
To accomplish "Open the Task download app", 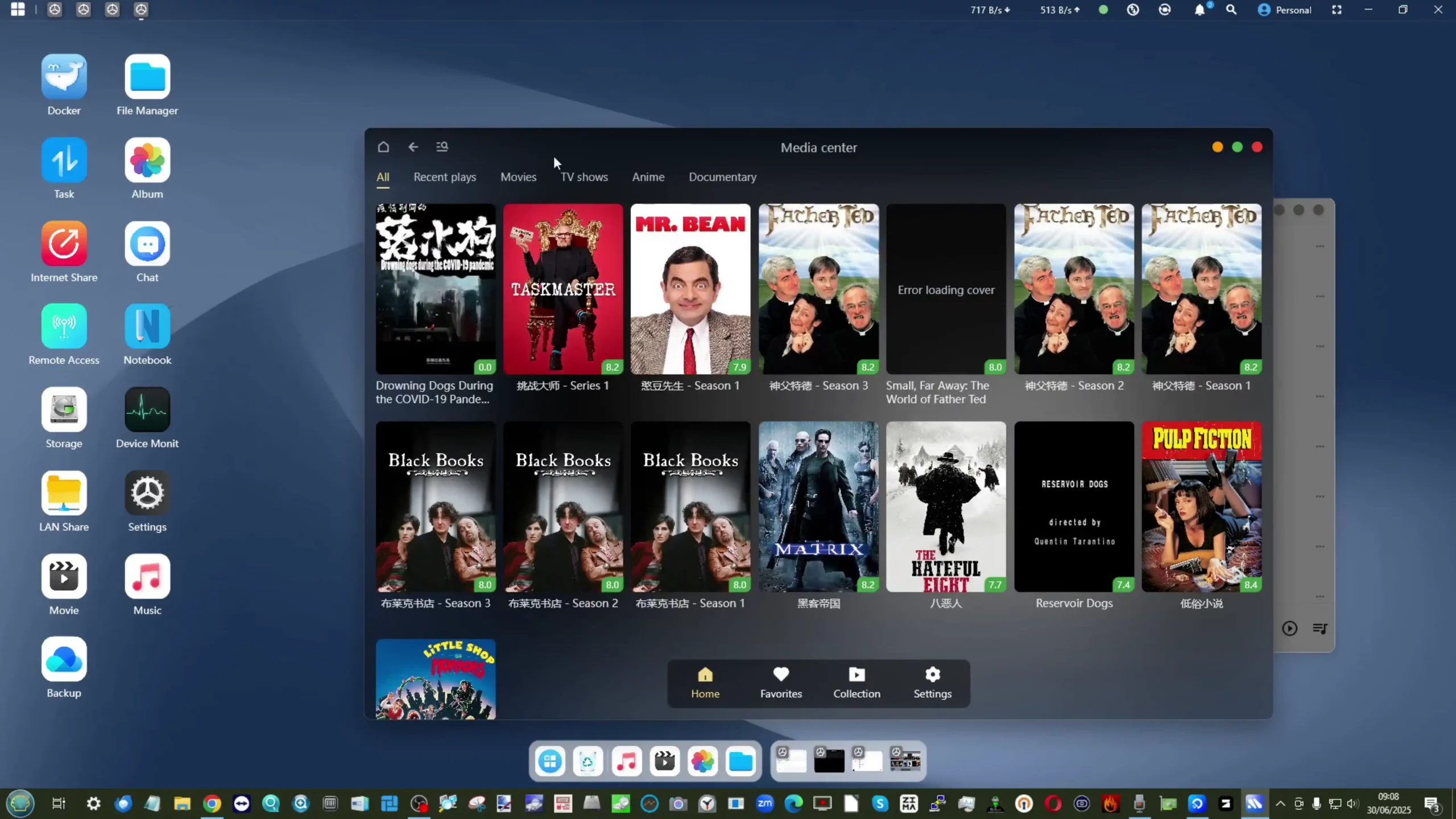I will 64,160.
